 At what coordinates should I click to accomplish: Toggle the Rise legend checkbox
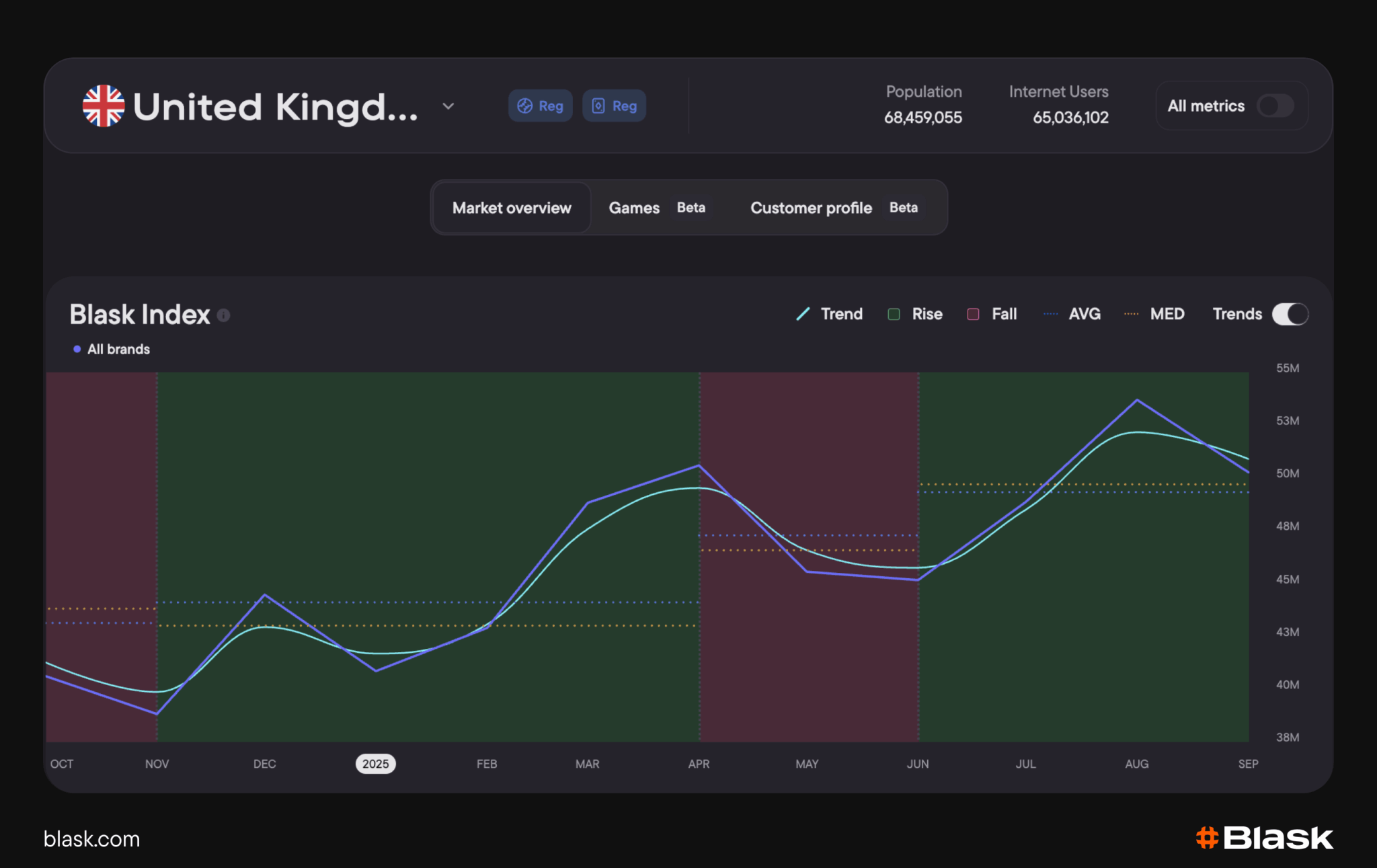pyautogui.click(x=894, y=314)
